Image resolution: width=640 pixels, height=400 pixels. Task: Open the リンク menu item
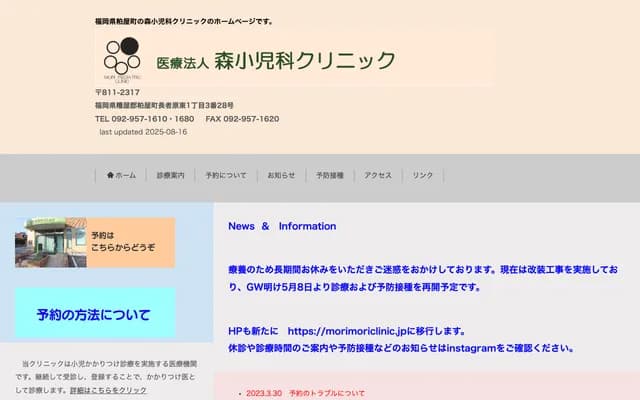tap(423, 175)
